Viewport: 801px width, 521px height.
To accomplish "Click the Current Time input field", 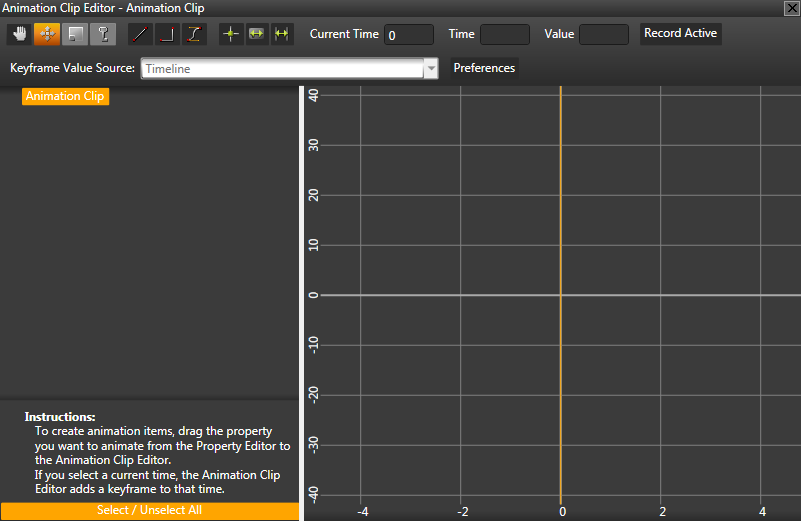I will (409, 35).
